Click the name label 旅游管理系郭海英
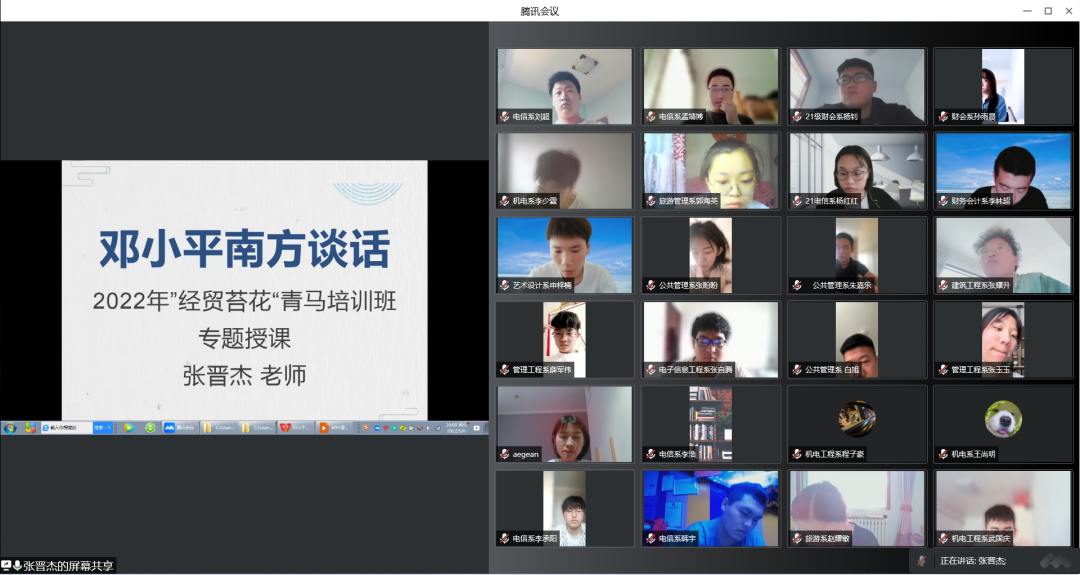Screen dimensions: 1080x575 point(688,201)
